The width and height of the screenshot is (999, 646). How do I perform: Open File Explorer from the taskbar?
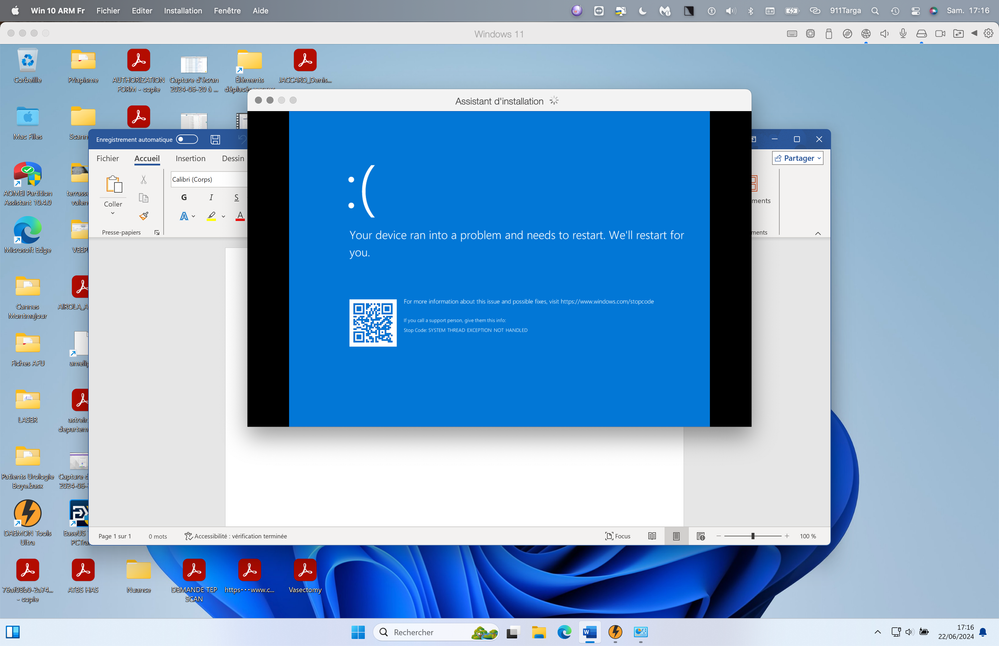pyautogui.click(x=539, y=632)
